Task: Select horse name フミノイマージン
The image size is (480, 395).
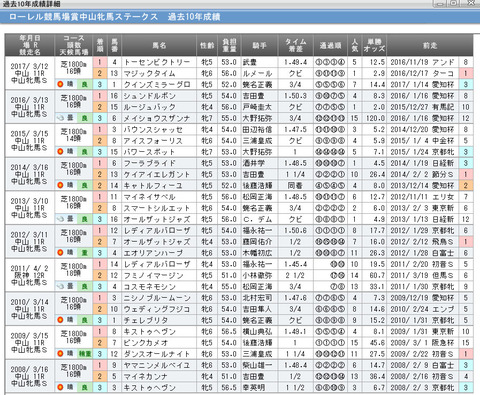Action: (x=153, y=275)
